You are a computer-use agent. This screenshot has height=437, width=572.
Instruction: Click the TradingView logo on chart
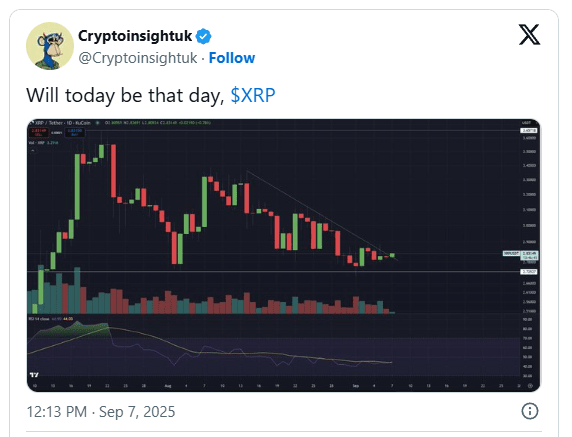coord(34,375)
